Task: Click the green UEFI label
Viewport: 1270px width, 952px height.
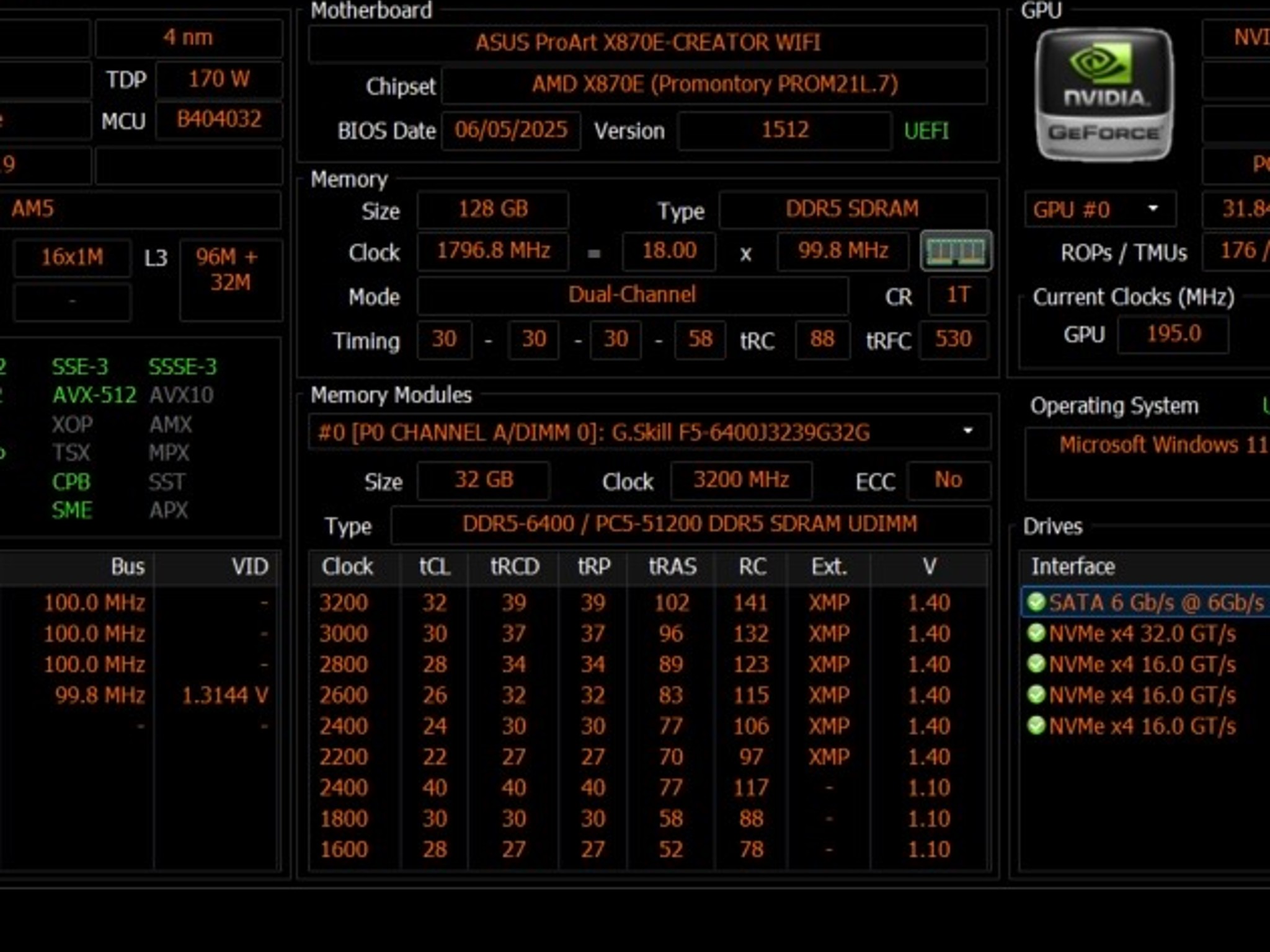Action: (x=926, y=131)
